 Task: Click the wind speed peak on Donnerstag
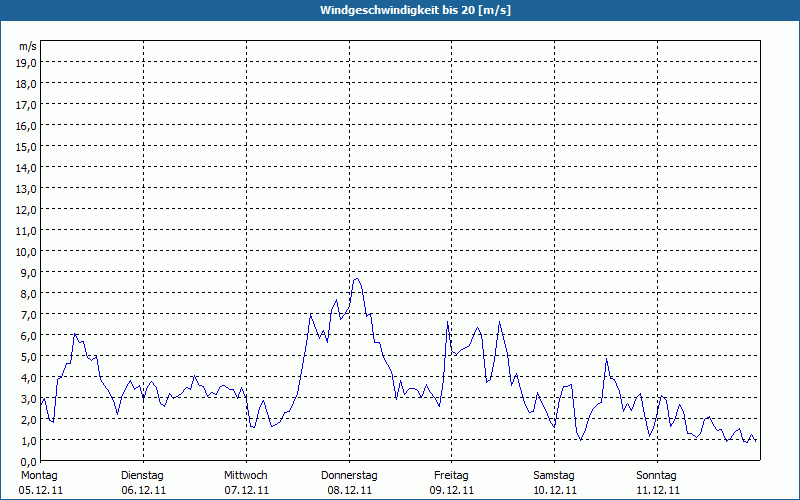pyautogui.click(x=357, y=279)
